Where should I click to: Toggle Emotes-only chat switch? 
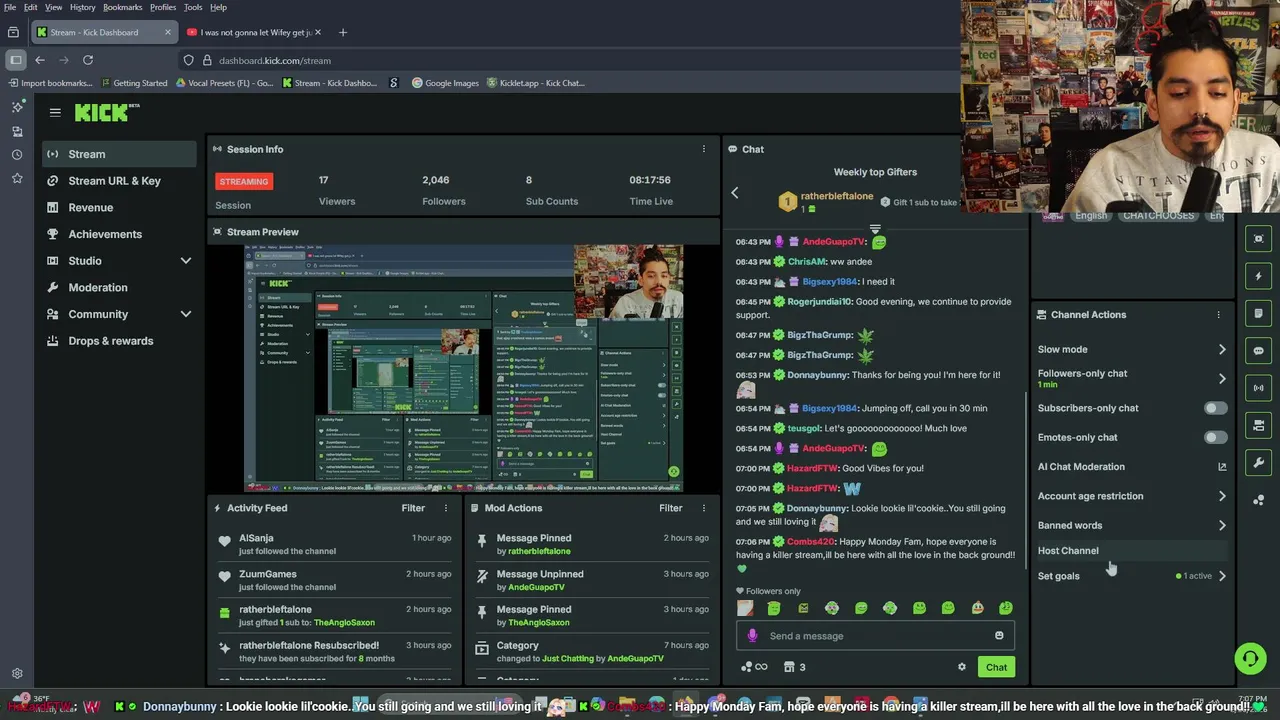(x=1215, y=437)
